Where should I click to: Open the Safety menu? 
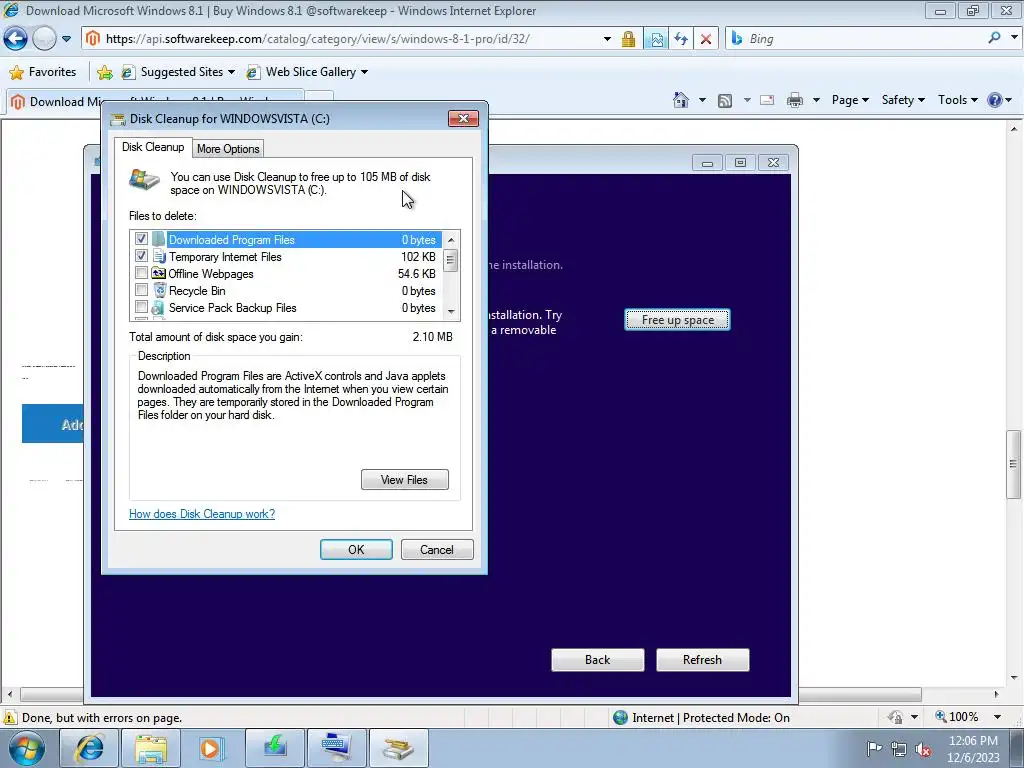[x=903, y=100]
